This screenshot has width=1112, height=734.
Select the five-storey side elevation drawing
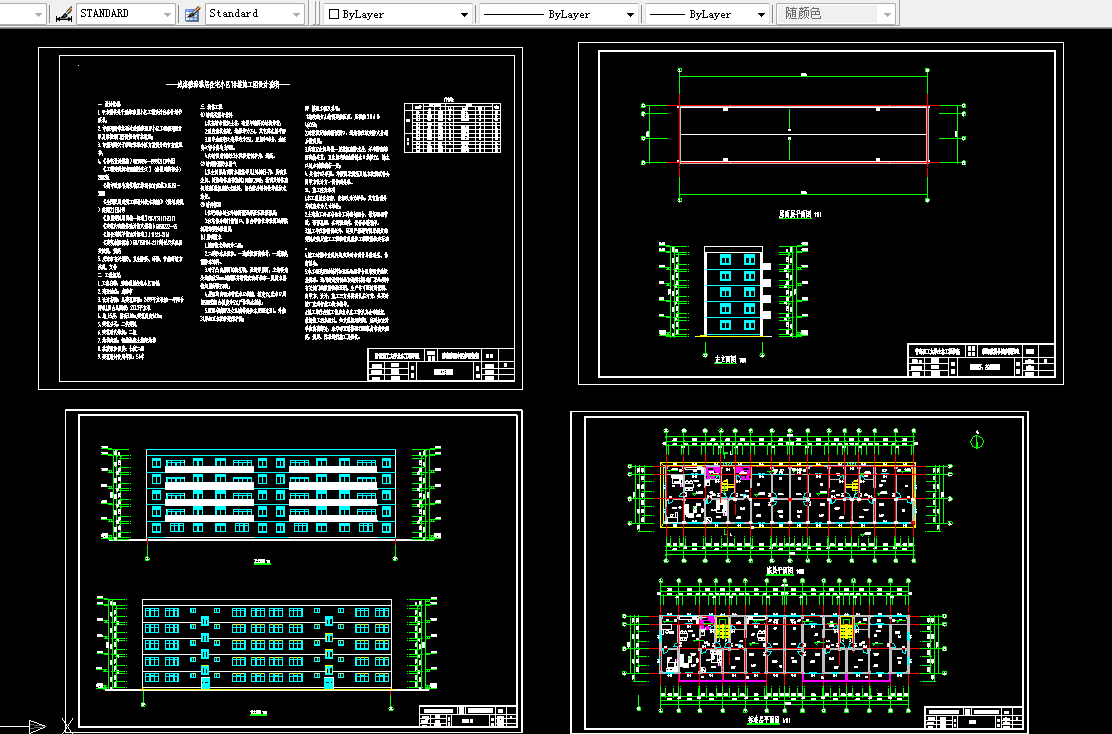(x=733, y=291)
